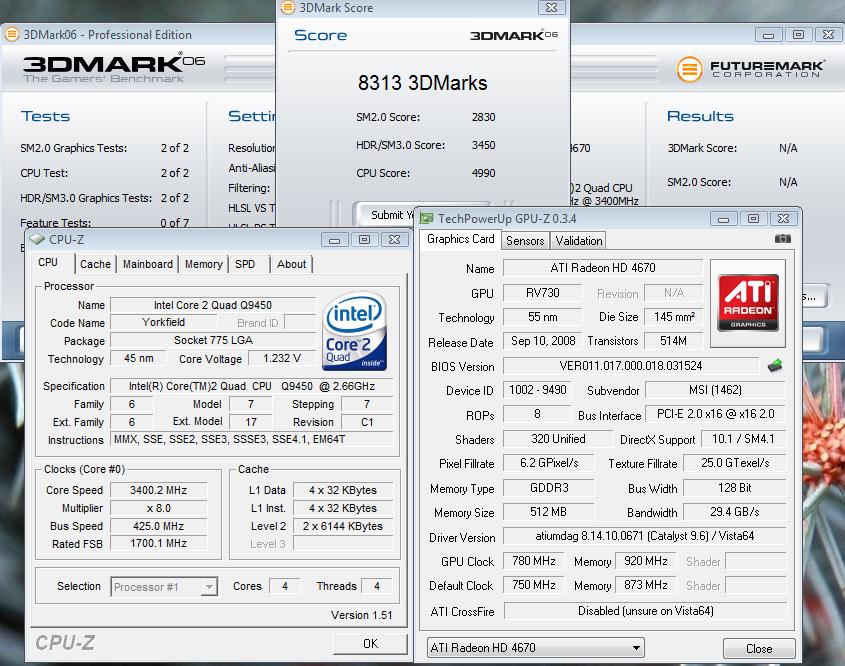Maximize the 3DMark06 main window

(799, 35)
